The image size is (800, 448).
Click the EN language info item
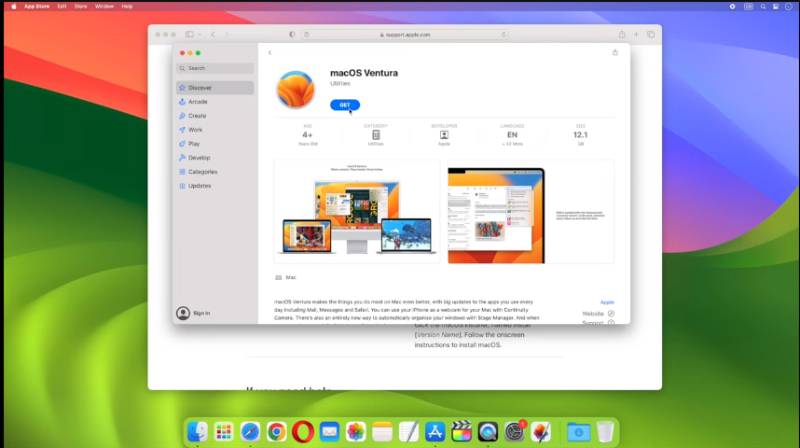[512, 135]
